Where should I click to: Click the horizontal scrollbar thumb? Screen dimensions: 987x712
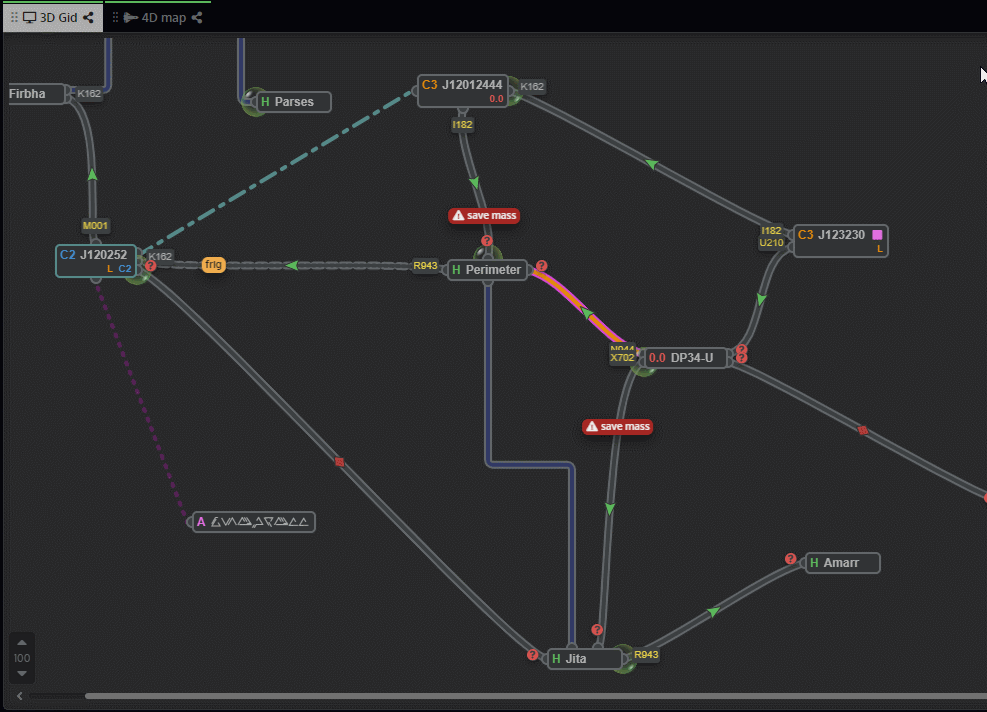[x=536, y=696]
